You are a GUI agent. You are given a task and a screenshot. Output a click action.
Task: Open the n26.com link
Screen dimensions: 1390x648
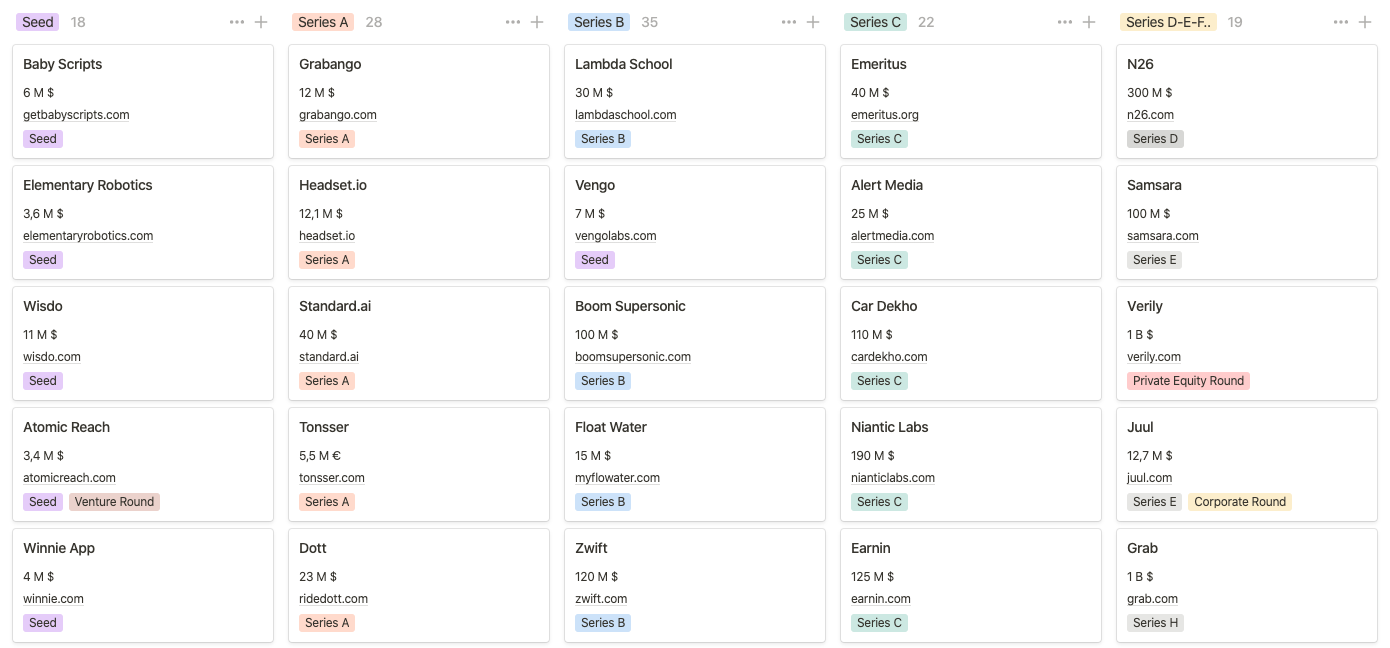point(1150,115)
